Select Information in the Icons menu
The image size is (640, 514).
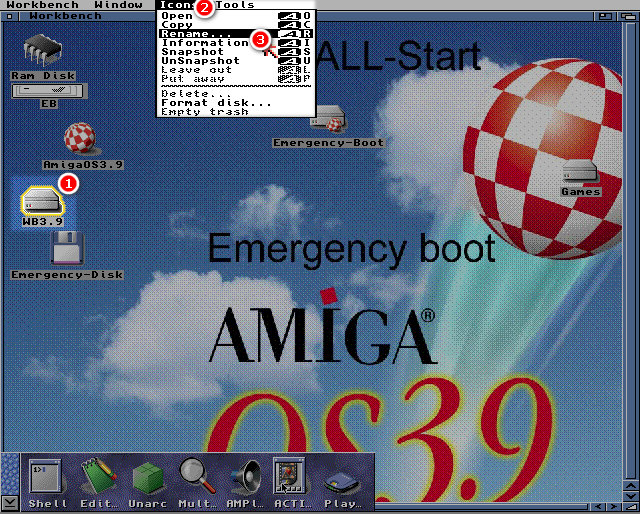click(205, 43)
